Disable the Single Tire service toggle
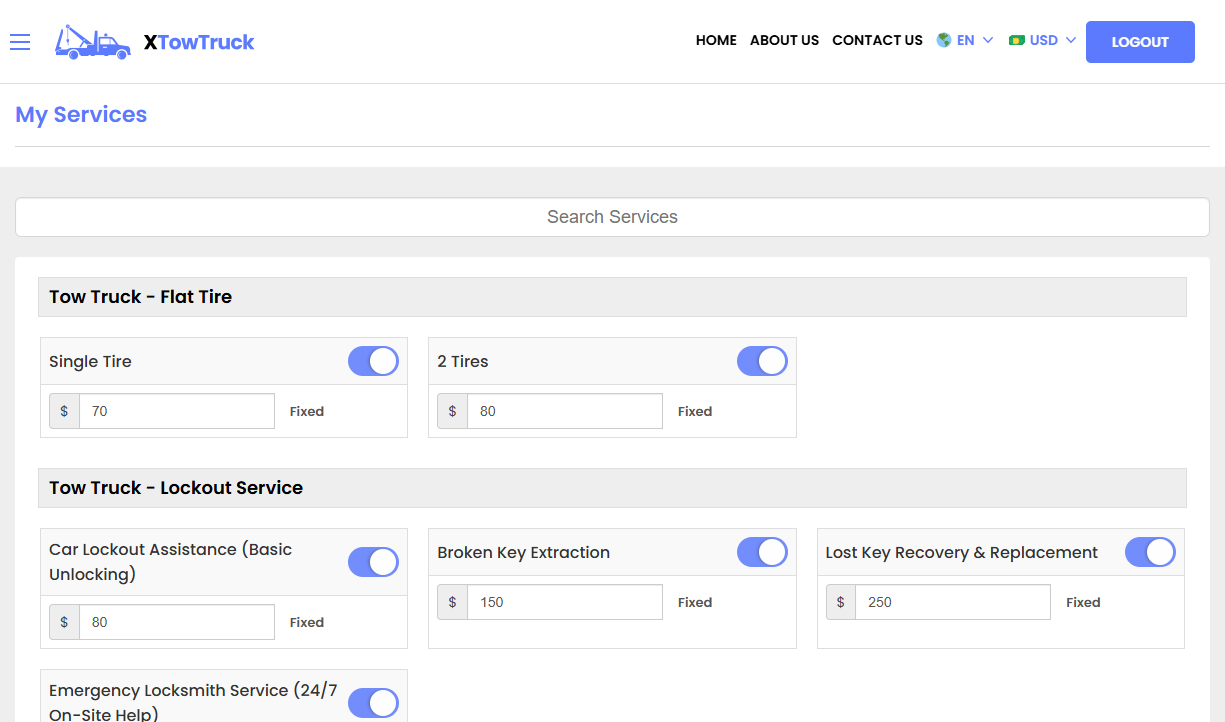 (373, 361)
